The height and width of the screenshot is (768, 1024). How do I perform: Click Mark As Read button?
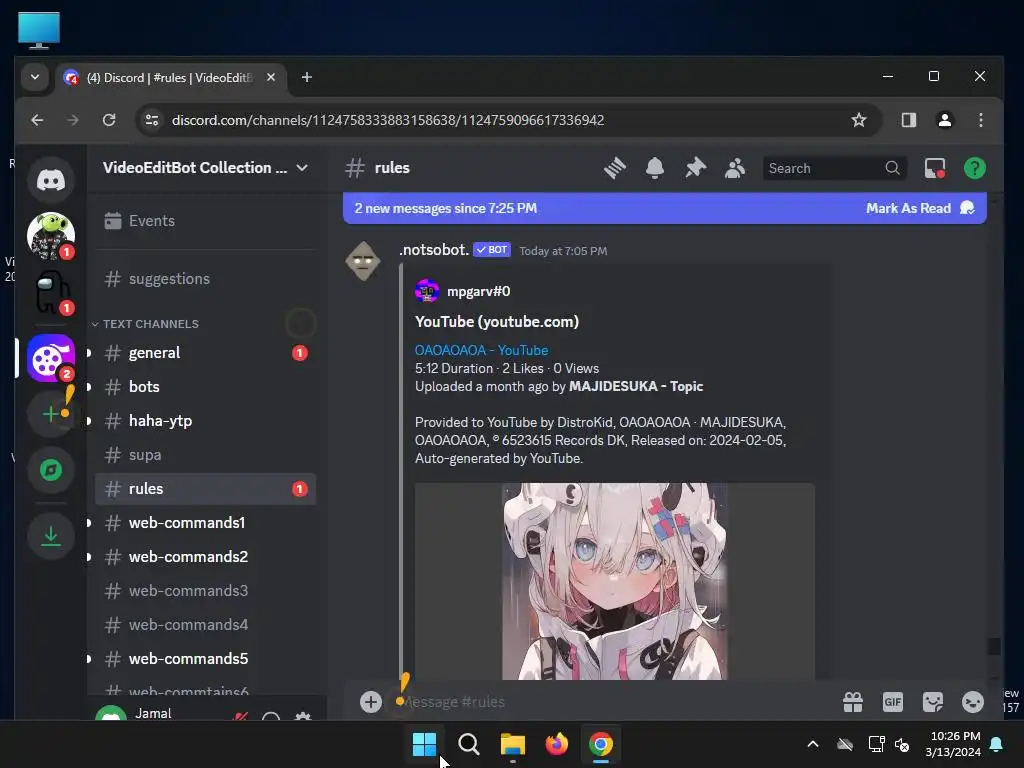click(x=920, y=208)
